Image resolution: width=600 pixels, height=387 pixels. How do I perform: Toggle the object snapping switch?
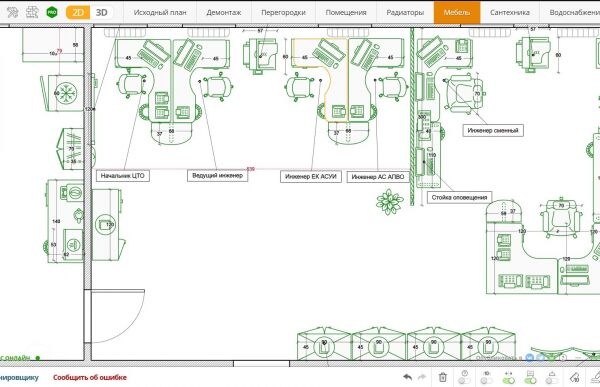(552, 380)
